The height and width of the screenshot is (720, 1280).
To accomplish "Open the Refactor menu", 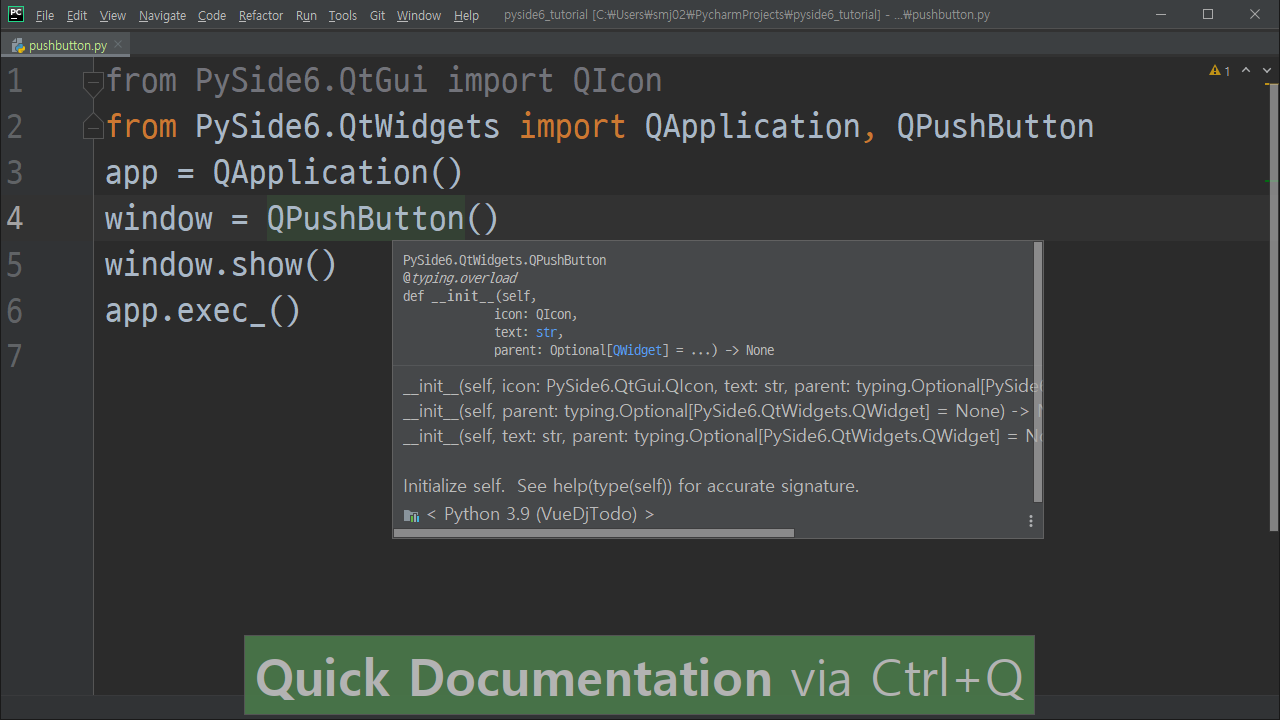I will click(261, 15).
